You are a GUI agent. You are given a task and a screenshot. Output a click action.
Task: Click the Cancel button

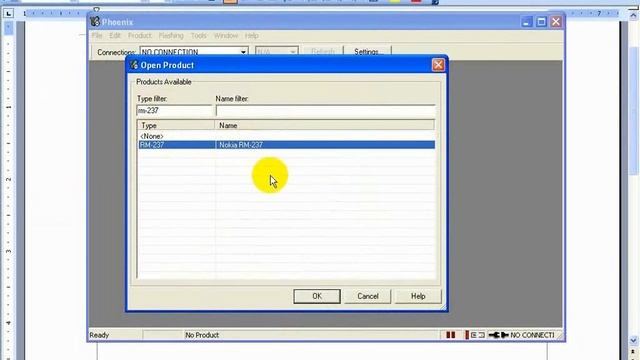click(368, 296)
